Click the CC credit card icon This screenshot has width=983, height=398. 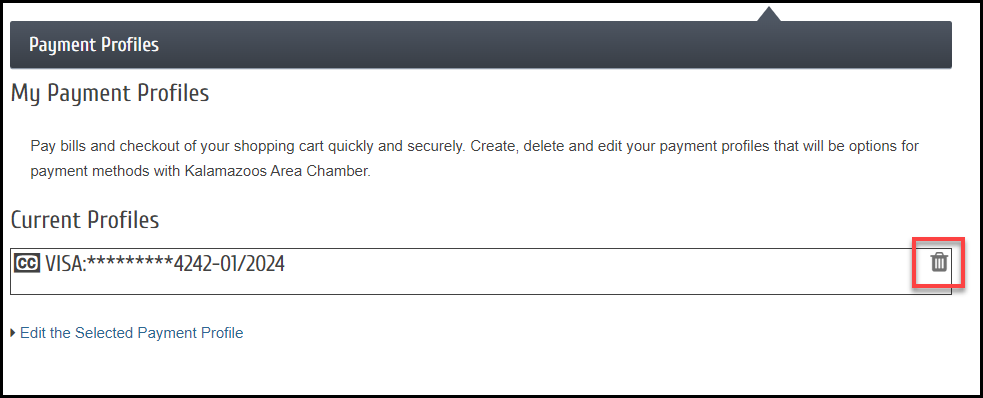26,263
